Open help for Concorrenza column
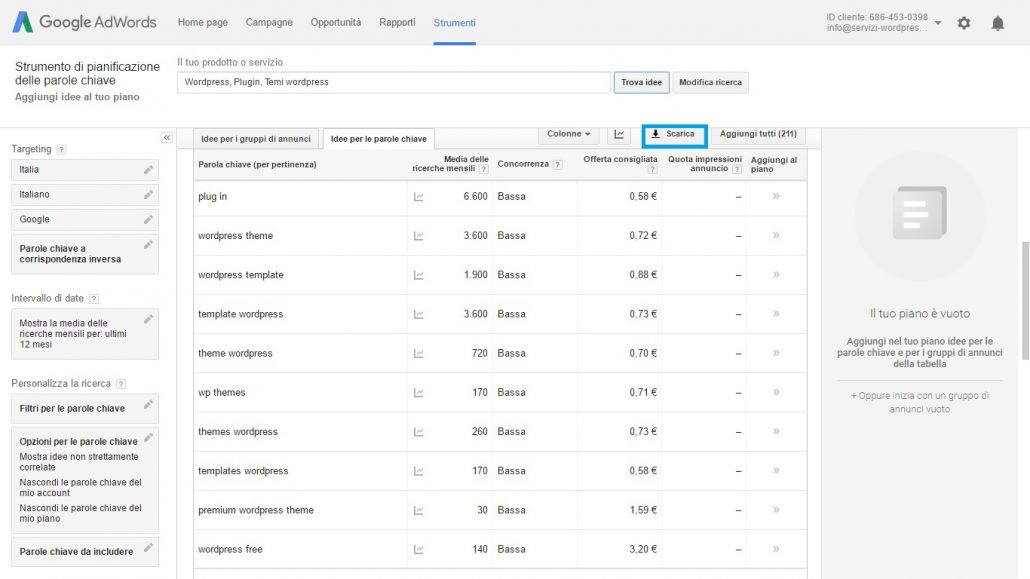The height and width of the screenshot is (579, 1030). point(557,164)
